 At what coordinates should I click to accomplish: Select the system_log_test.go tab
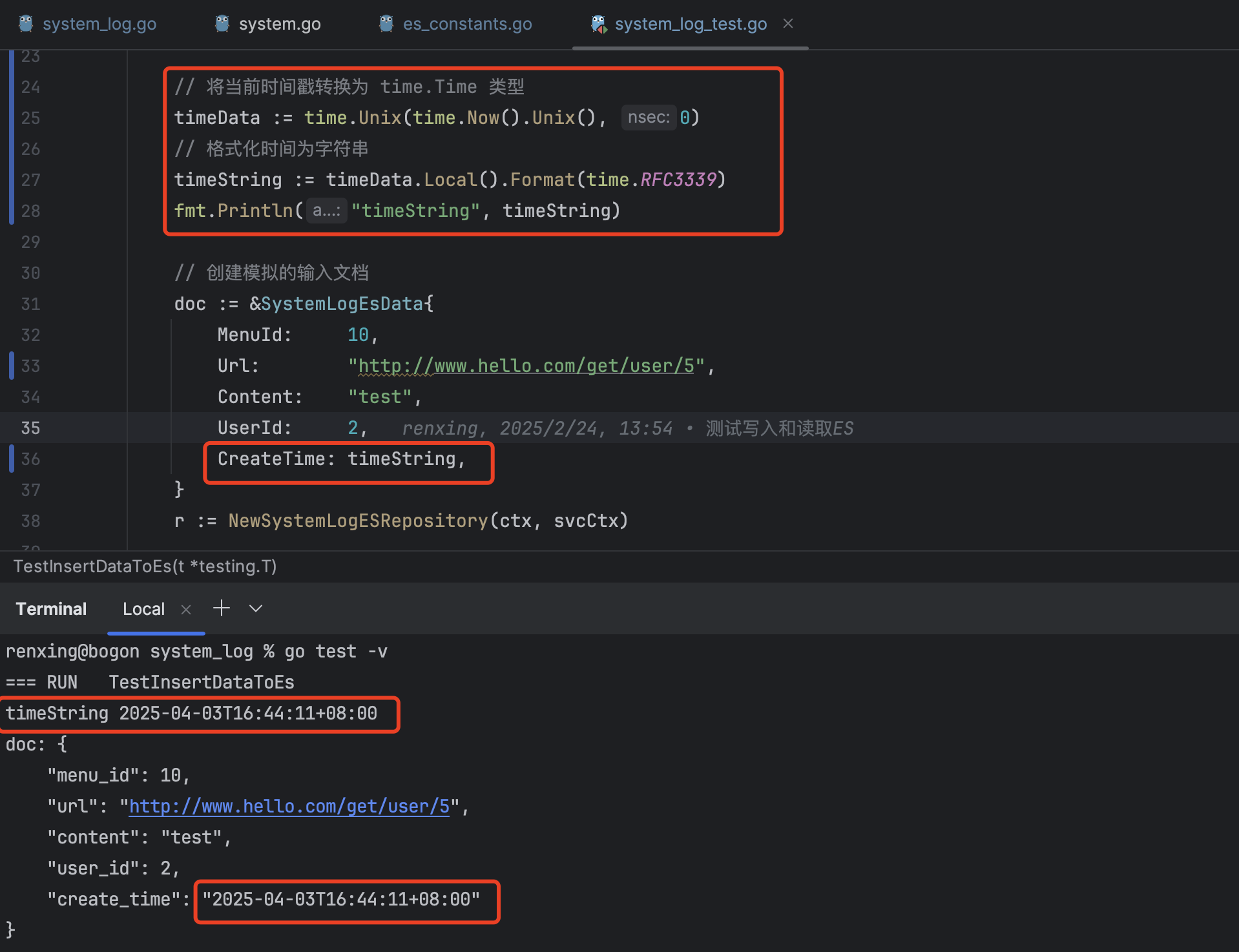tap(691, 24)
